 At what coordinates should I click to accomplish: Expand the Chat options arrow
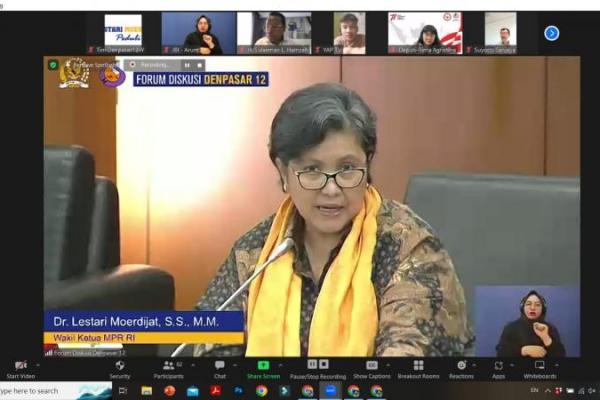pos(233,363)
